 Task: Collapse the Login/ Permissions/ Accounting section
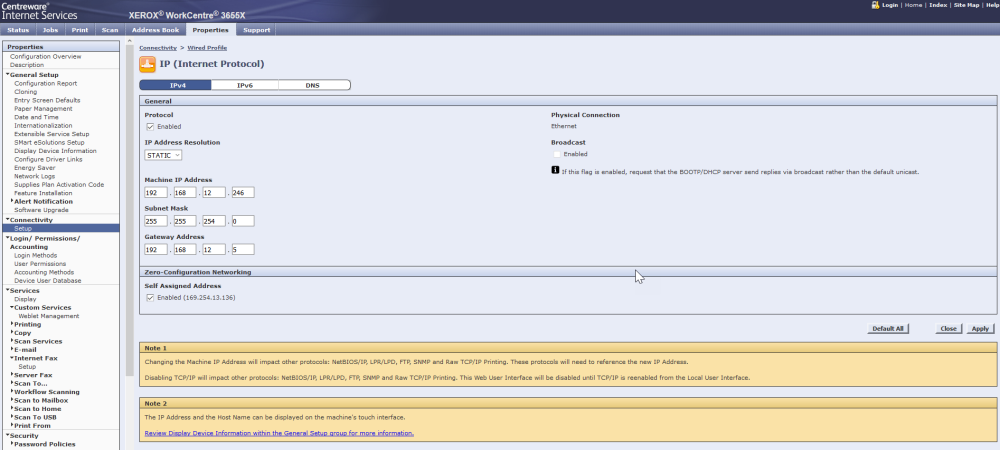click(8, 238)
